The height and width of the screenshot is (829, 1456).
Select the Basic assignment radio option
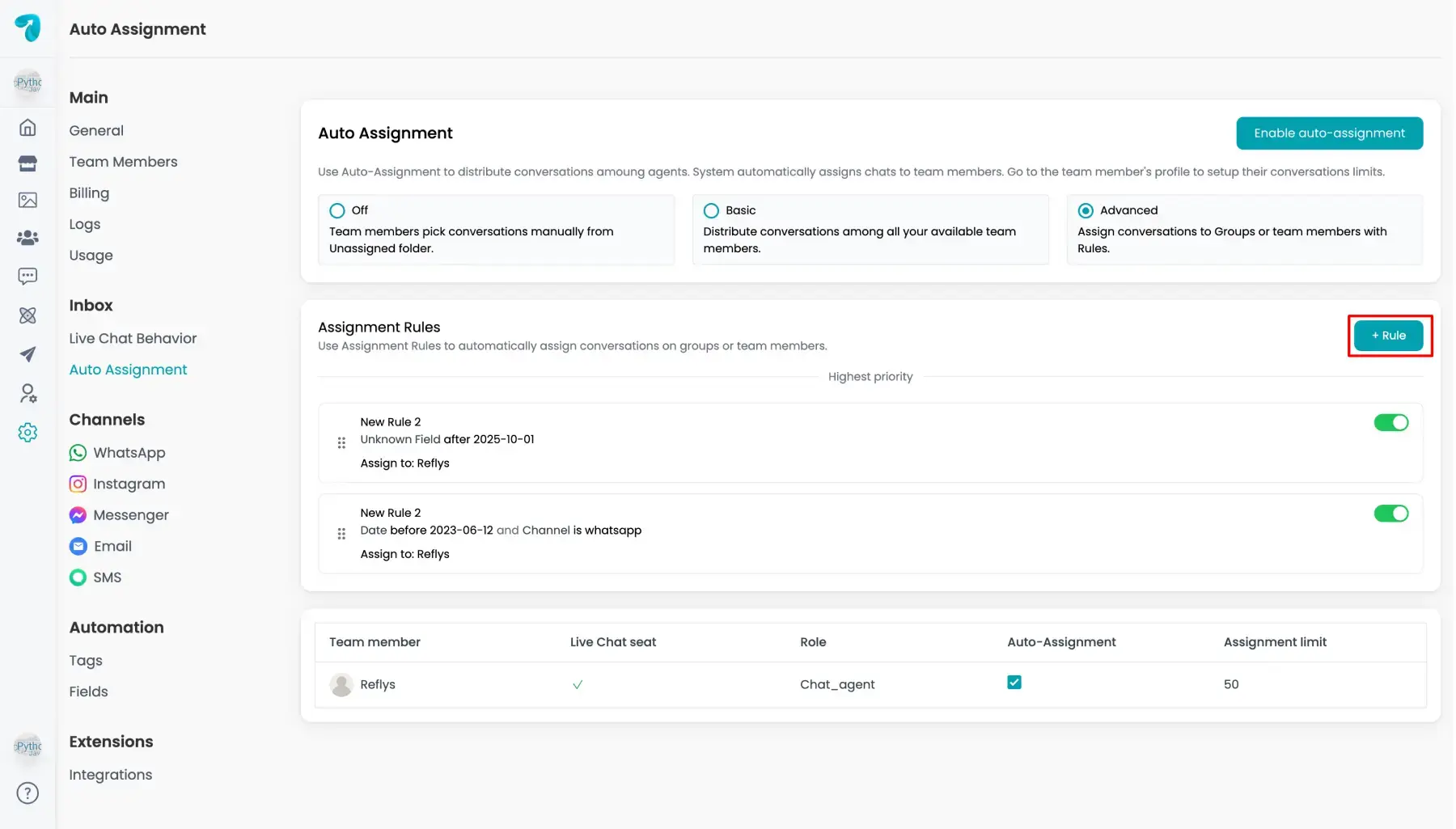[x=711, y=211]
